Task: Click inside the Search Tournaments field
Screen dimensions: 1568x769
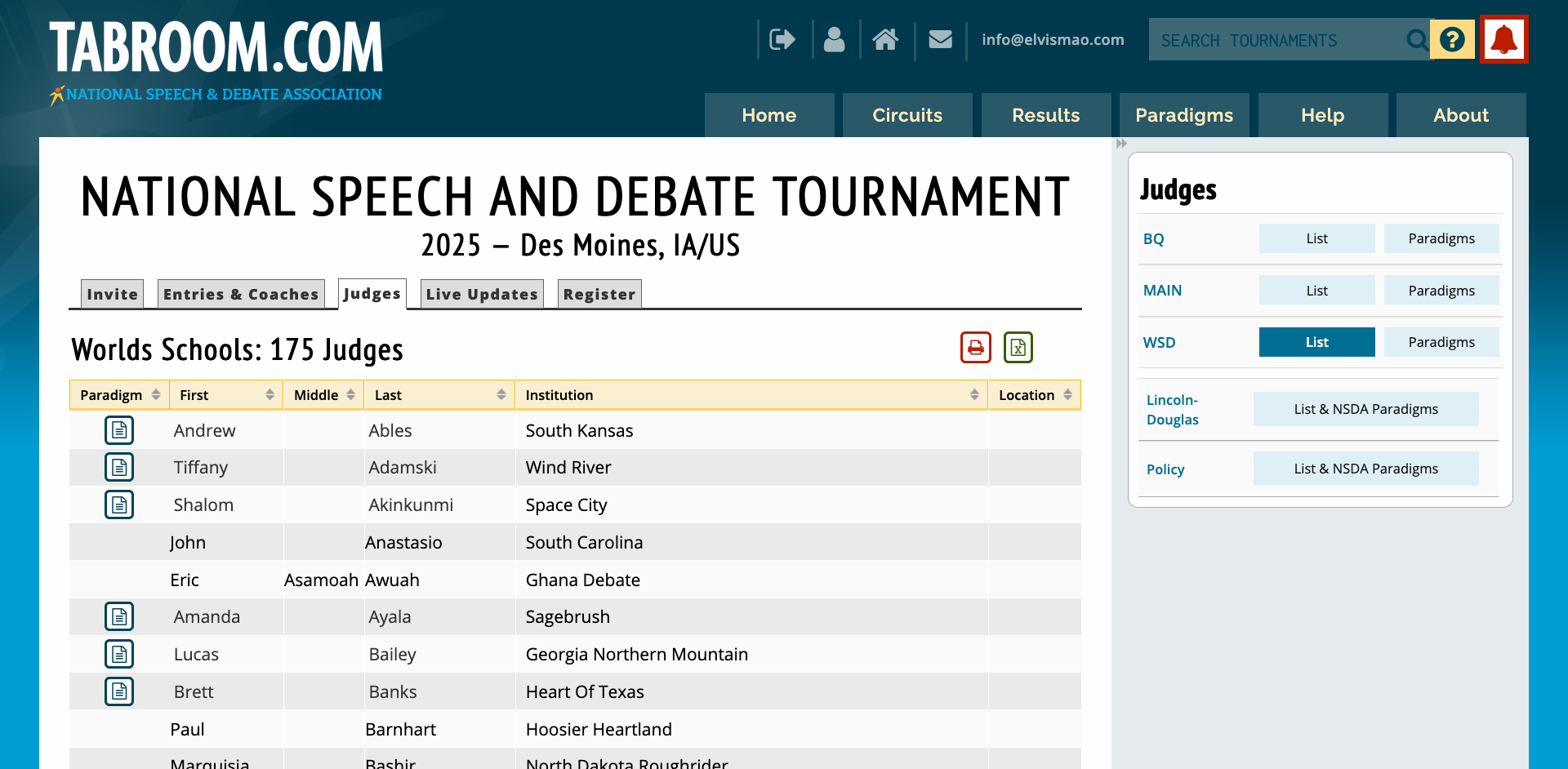Action: coord(1278,39)
